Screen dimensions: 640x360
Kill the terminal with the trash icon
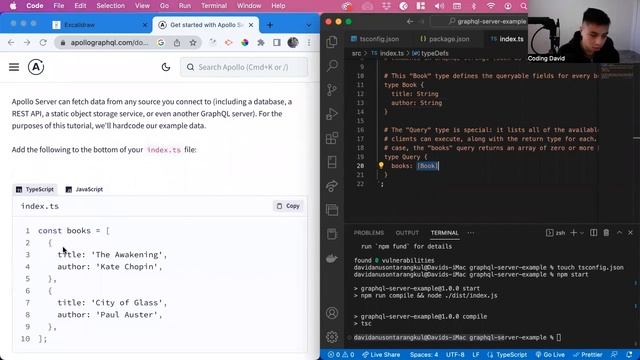606,233
